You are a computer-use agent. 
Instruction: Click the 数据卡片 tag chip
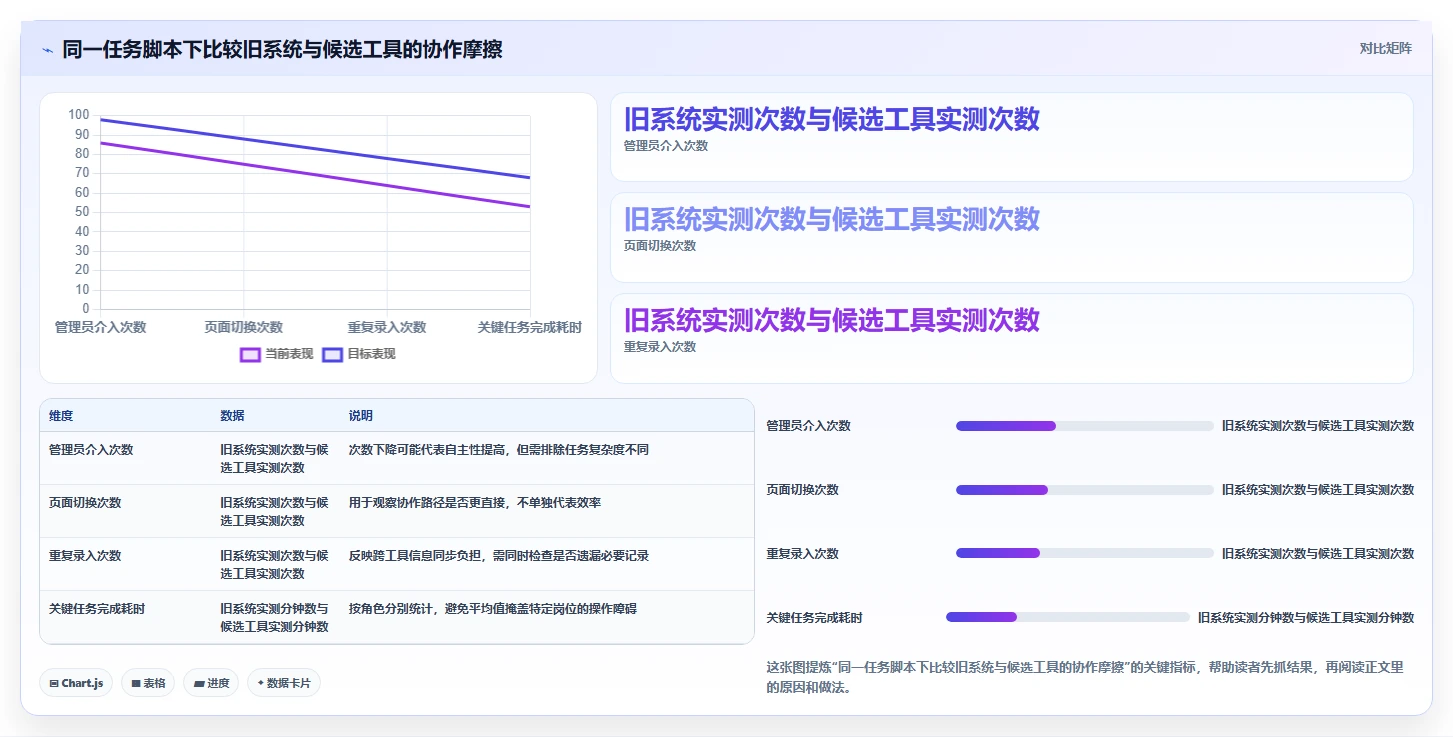(284, 683)
